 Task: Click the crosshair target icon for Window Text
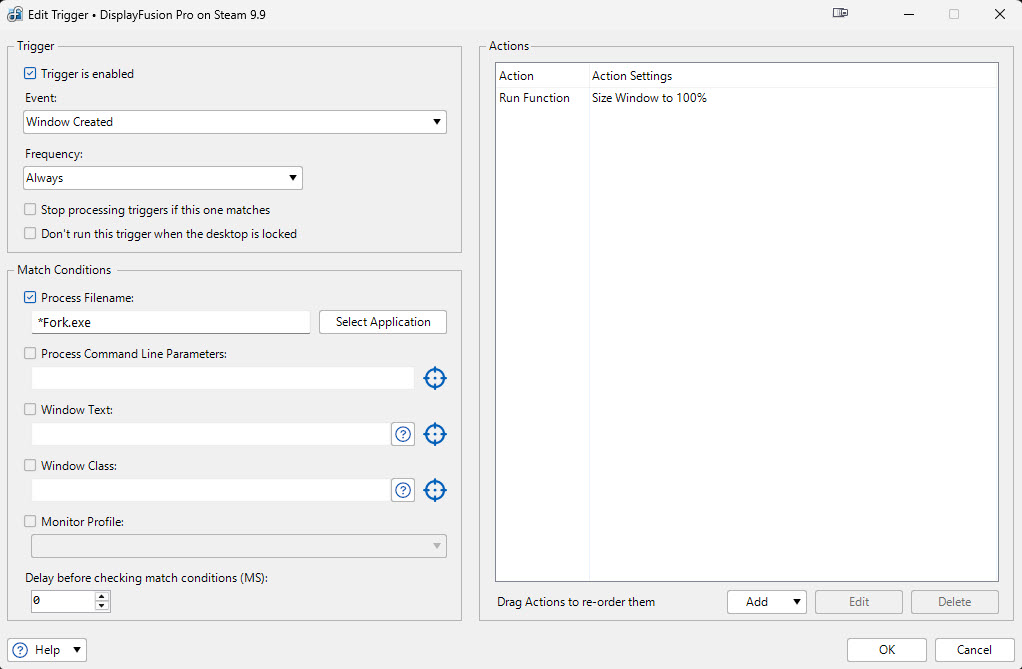coord(434,434)
